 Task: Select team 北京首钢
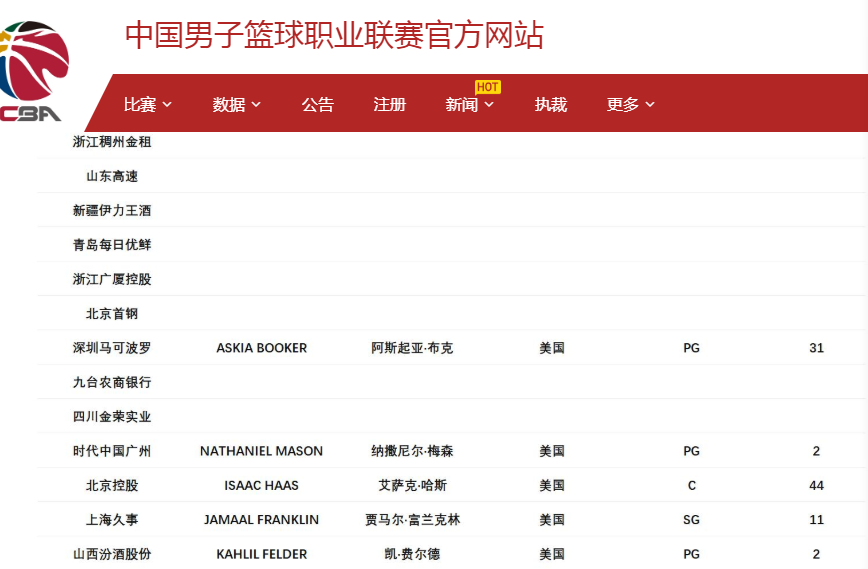[x=112, y=314]
